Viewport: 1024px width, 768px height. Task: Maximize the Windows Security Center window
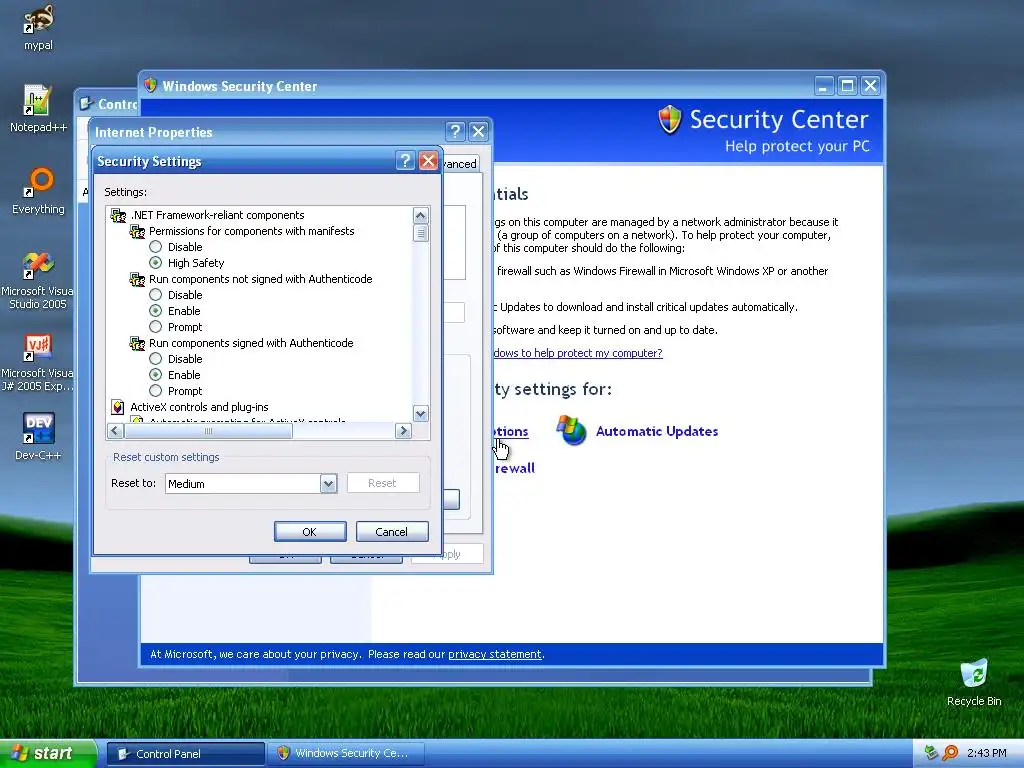tap(847, 86)
